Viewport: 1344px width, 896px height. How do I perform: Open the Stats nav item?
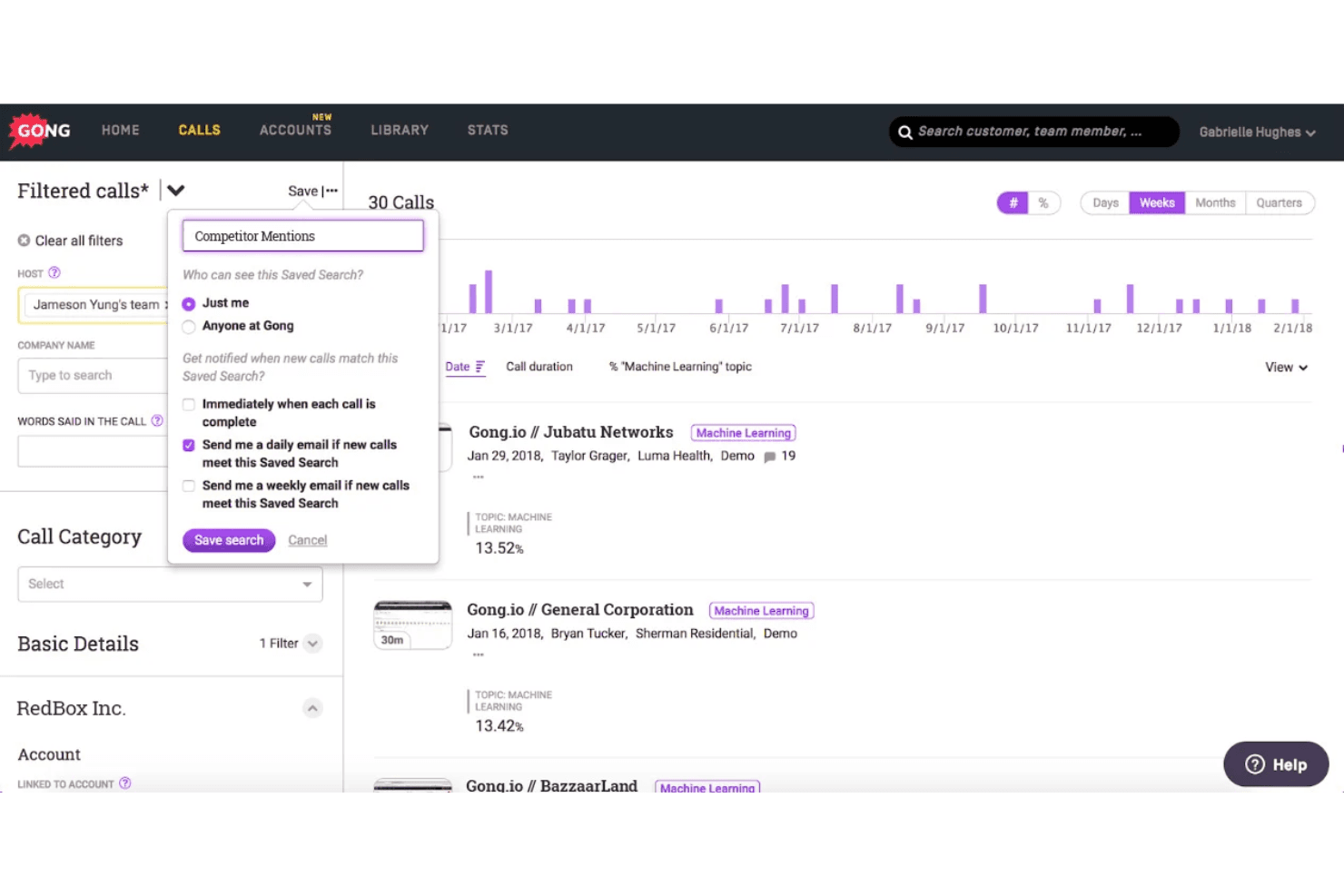click(488, 131)
